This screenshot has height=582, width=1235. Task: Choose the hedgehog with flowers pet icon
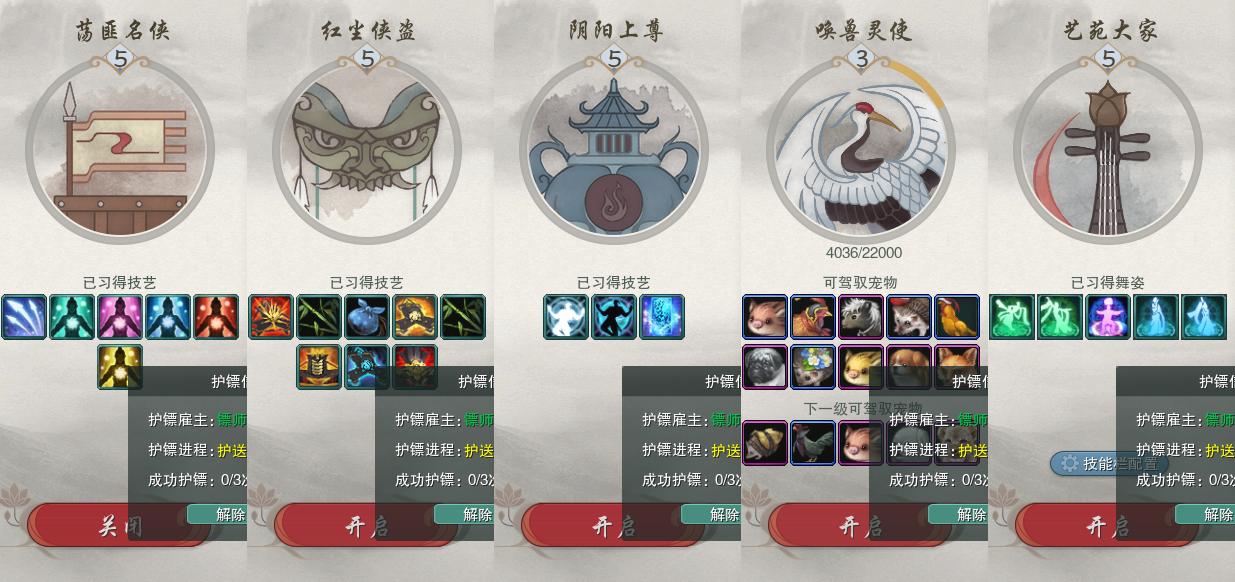tap(813, 366)
